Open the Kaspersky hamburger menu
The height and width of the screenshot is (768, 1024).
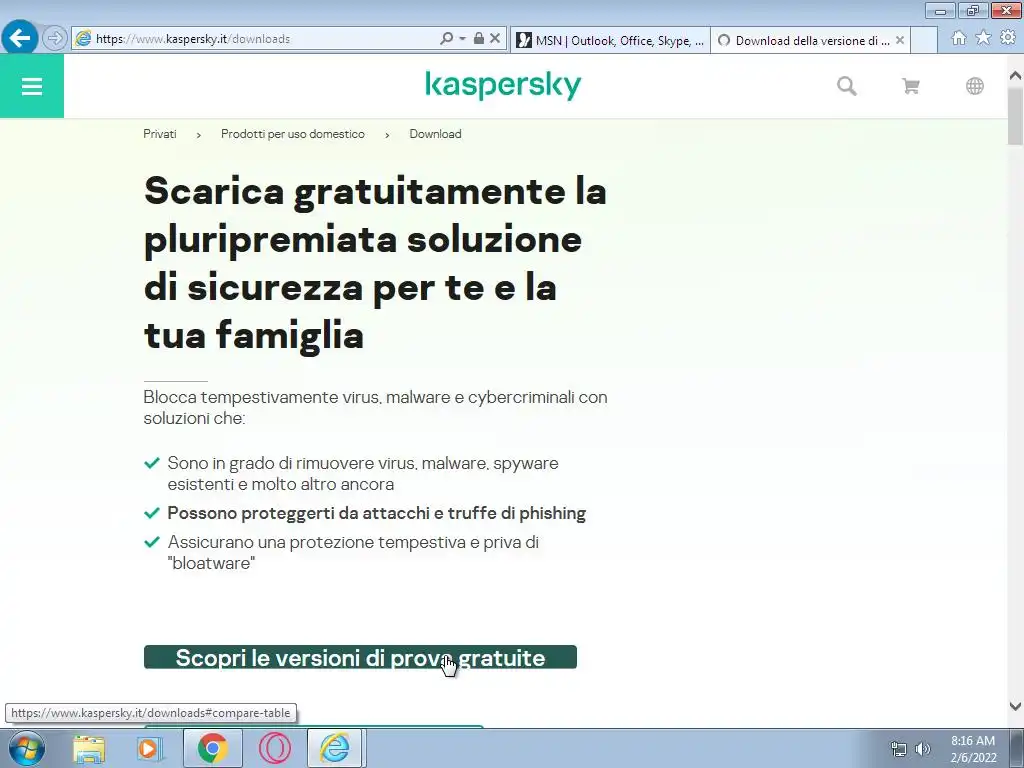pos(31,86)
